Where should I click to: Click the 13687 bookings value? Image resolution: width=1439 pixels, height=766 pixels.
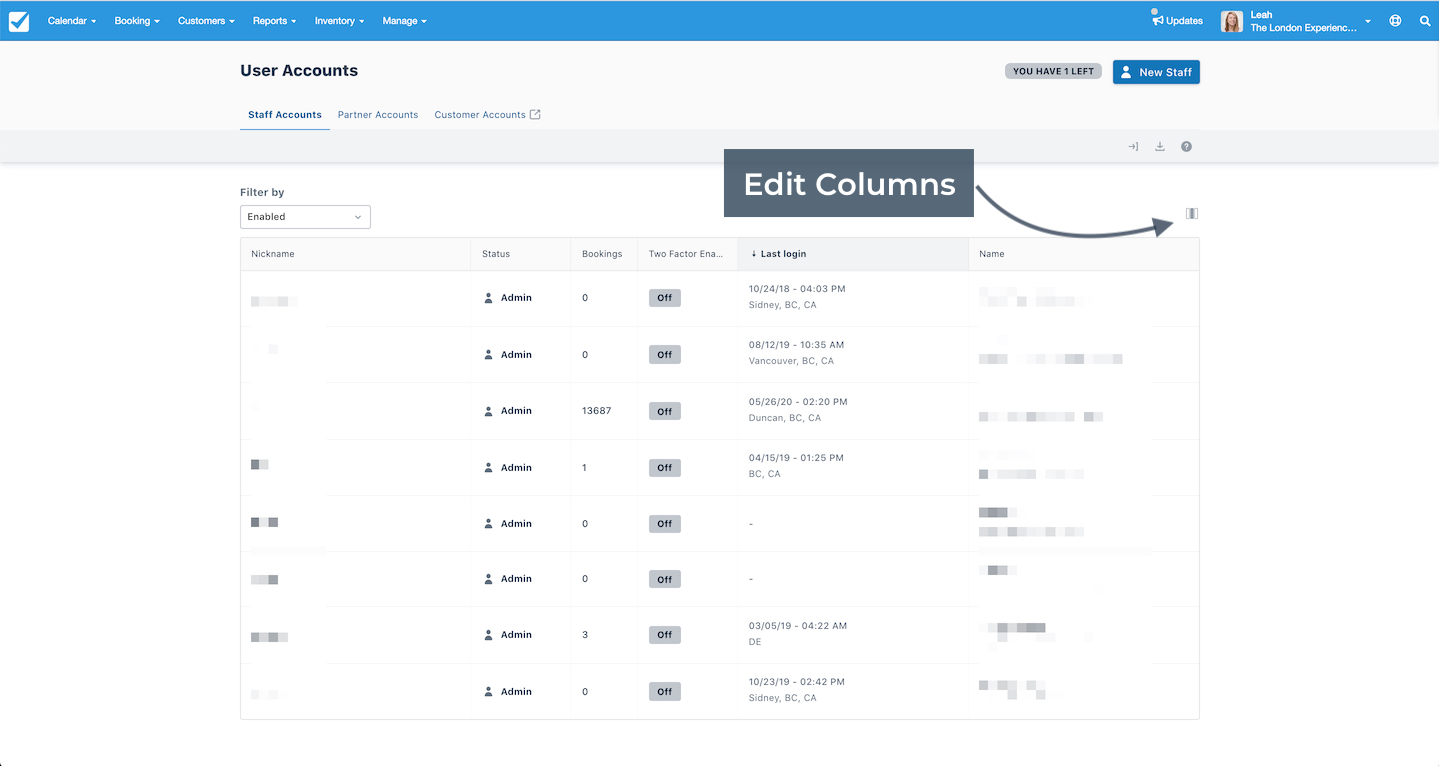[x=597, y=411]
